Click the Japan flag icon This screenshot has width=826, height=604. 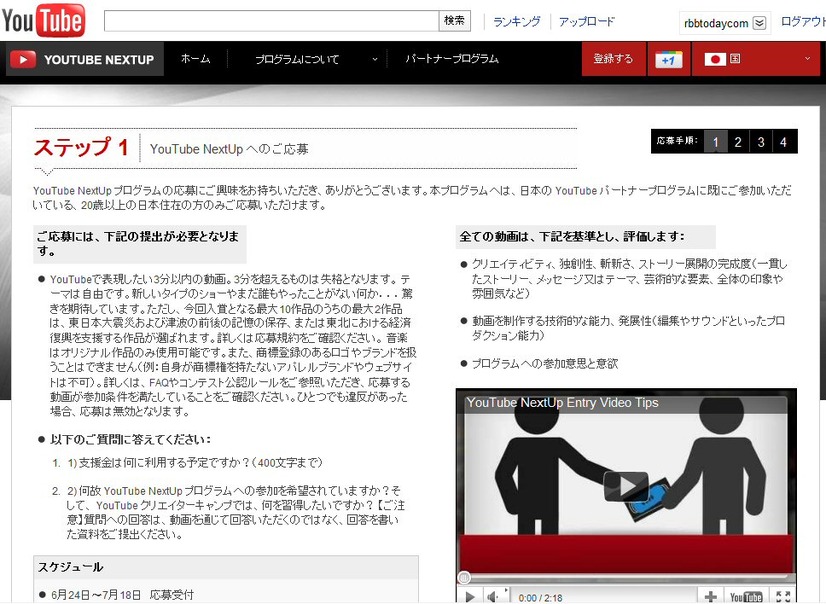coord(715,59)
